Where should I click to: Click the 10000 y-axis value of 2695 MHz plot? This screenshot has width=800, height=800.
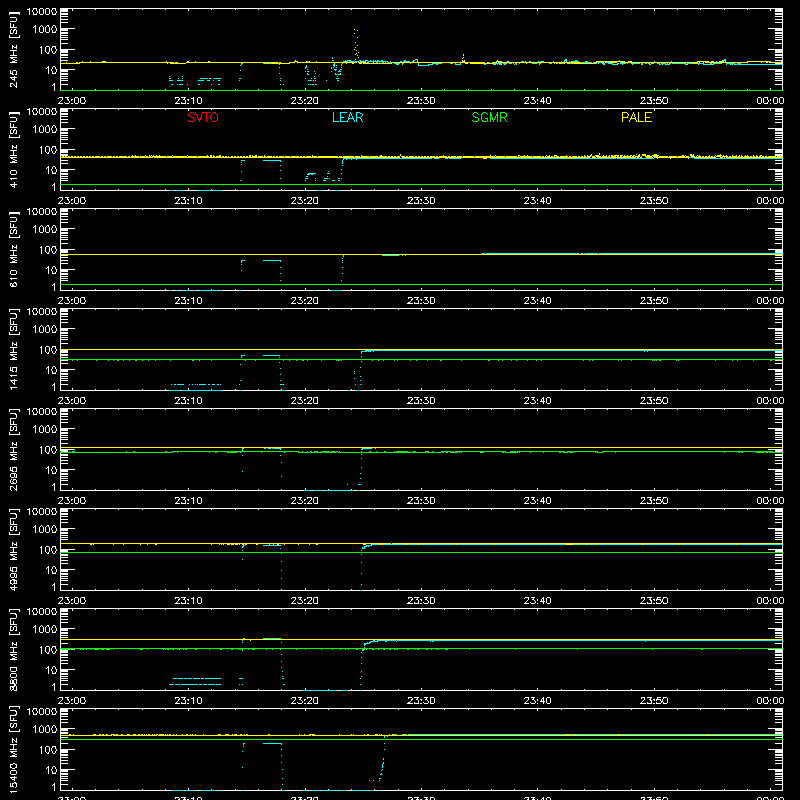42,412
